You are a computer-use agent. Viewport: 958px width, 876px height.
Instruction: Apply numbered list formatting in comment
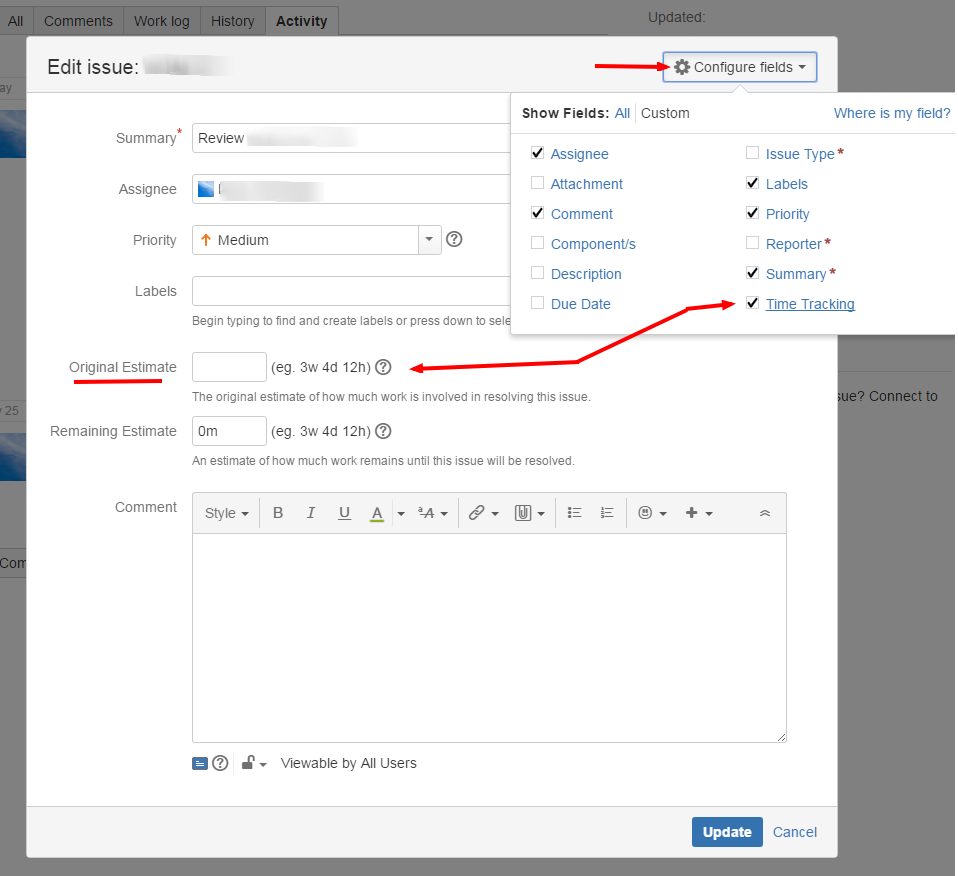tap(607, 512)
